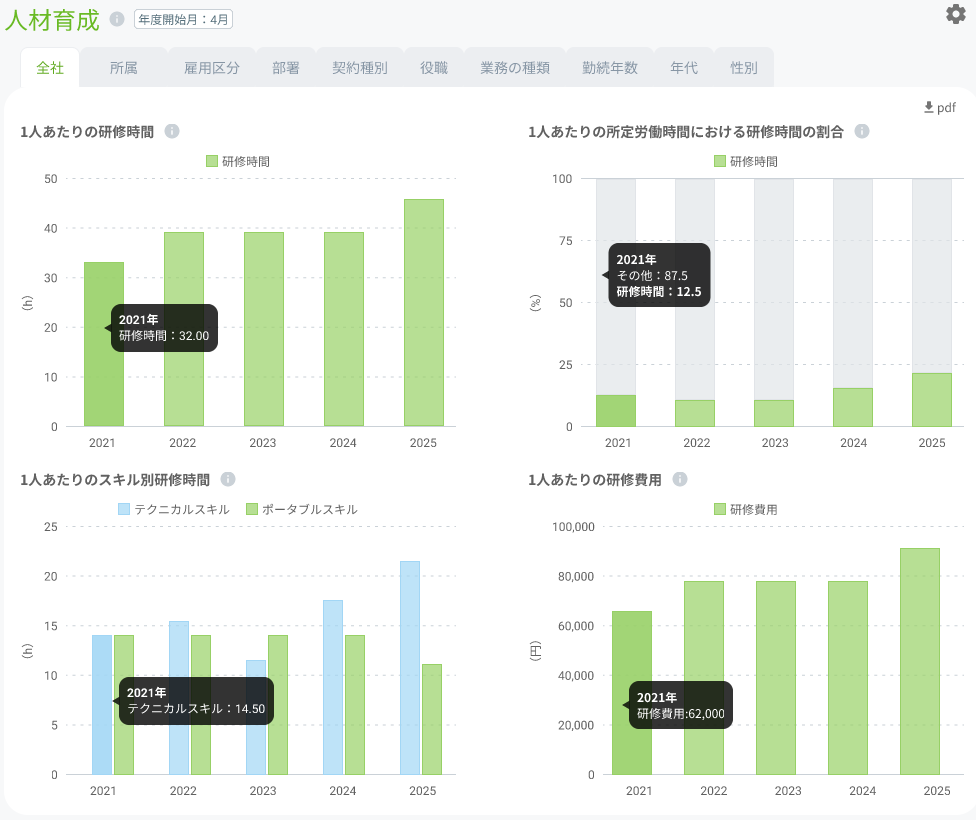
Task: Select the 全社 tab
Action: click(x=50, y=68)
